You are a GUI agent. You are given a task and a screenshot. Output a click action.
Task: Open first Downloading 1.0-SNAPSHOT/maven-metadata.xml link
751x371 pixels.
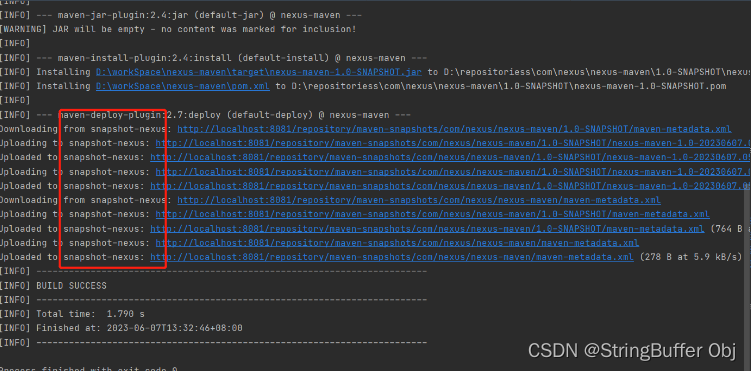pyautogui.click(x=454, y=129)
